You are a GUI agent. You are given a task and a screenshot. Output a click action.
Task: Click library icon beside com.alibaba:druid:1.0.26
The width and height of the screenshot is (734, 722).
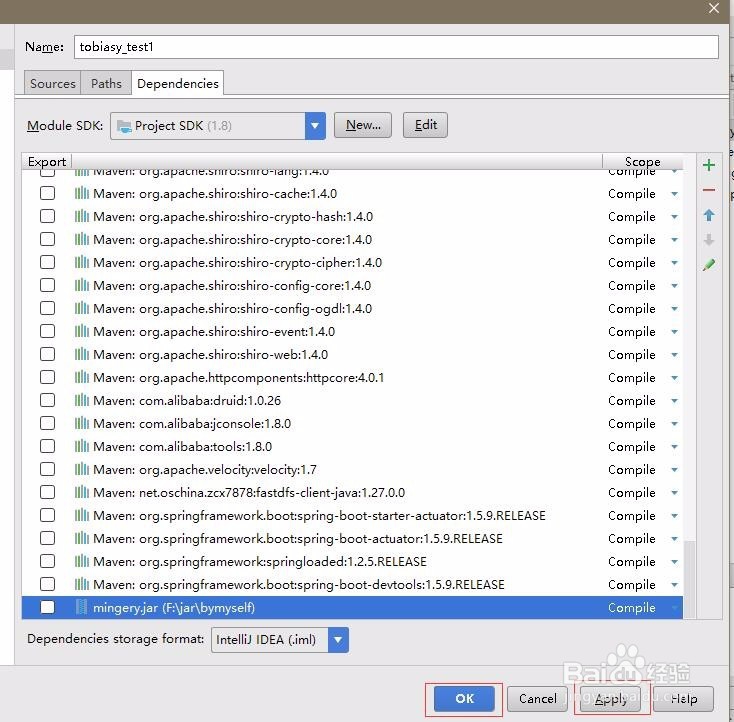click(81, 400)
